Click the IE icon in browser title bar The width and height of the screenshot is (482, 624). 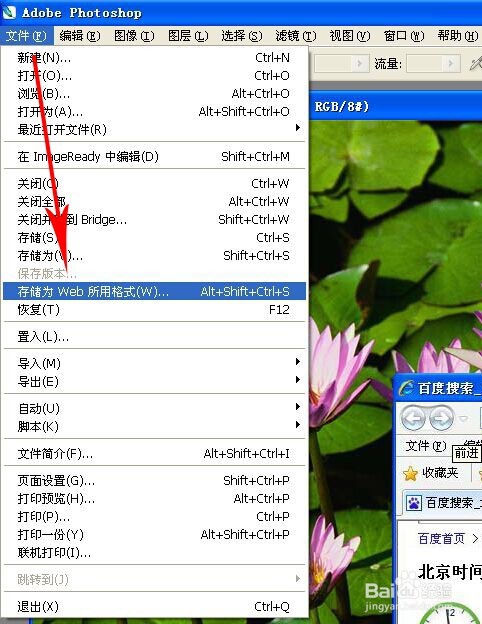click(x=406, y=388)
